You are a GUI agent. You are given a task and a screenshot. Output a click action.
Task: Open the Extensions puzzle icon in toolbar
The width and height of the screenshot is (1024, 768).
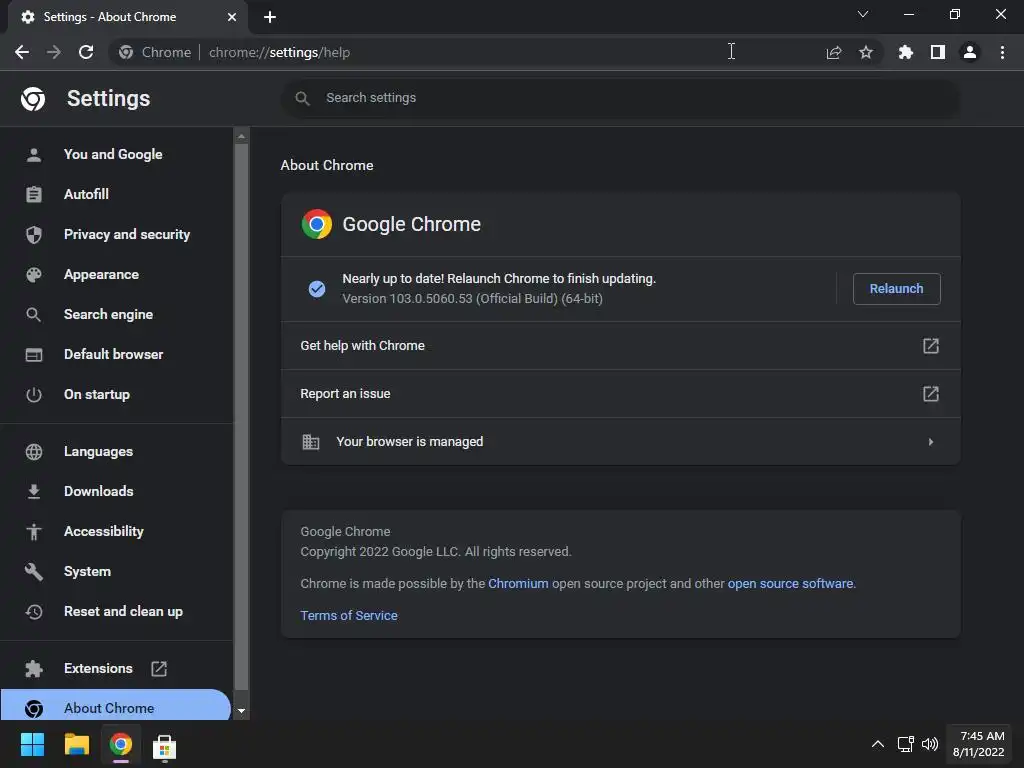tap(906, 52)
